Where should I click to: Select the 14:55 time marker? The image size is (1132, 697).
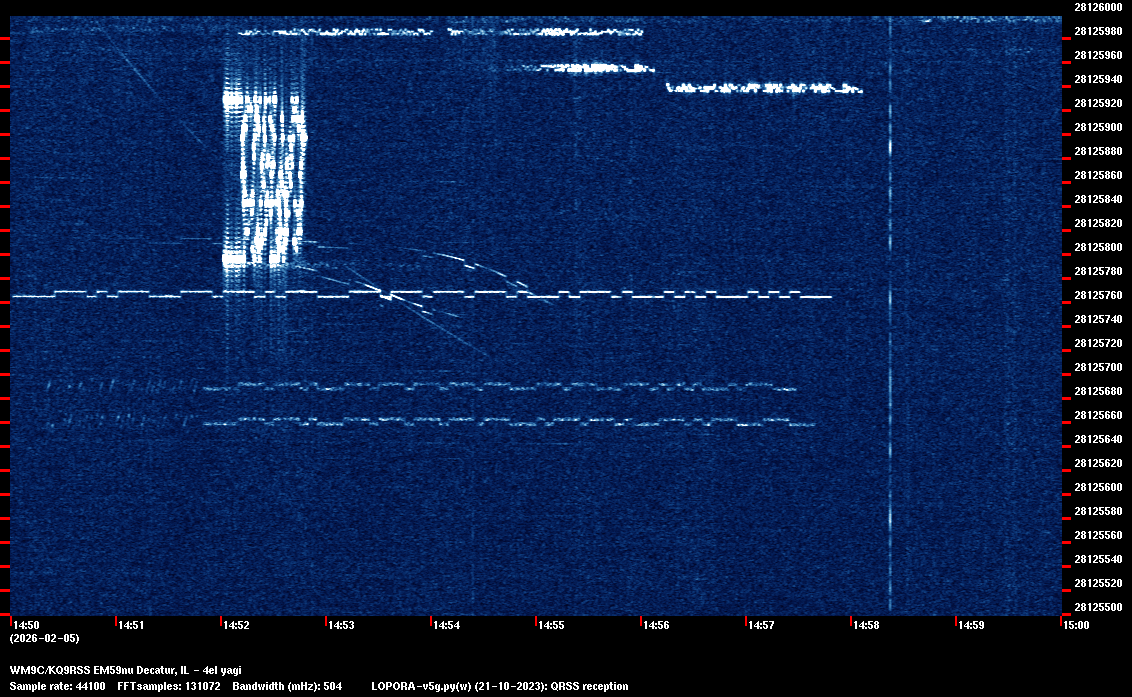tap(551, 625)
